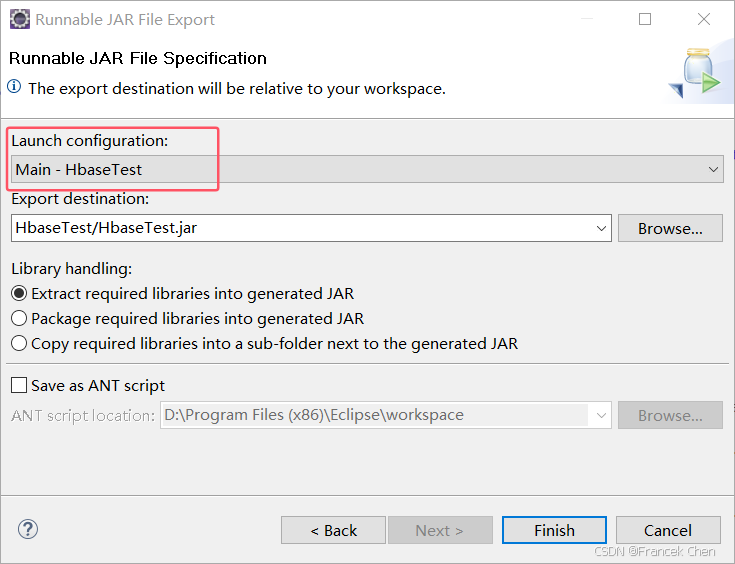Choose Copy required libraries into sub-folder option

point(19,344)
